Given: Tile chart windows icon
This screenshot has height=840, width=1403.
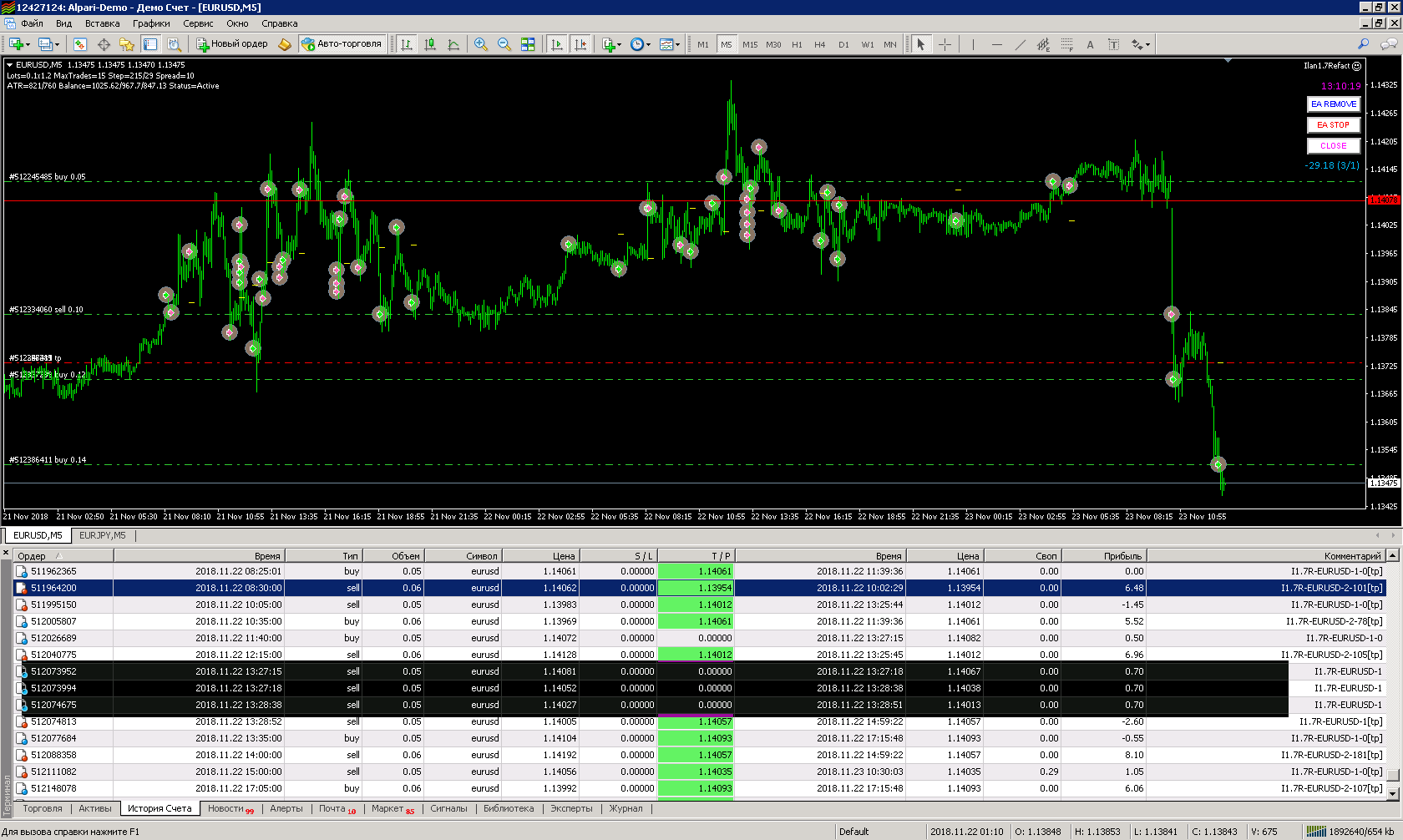Looking at the screenshot, I should coord(528,44).
